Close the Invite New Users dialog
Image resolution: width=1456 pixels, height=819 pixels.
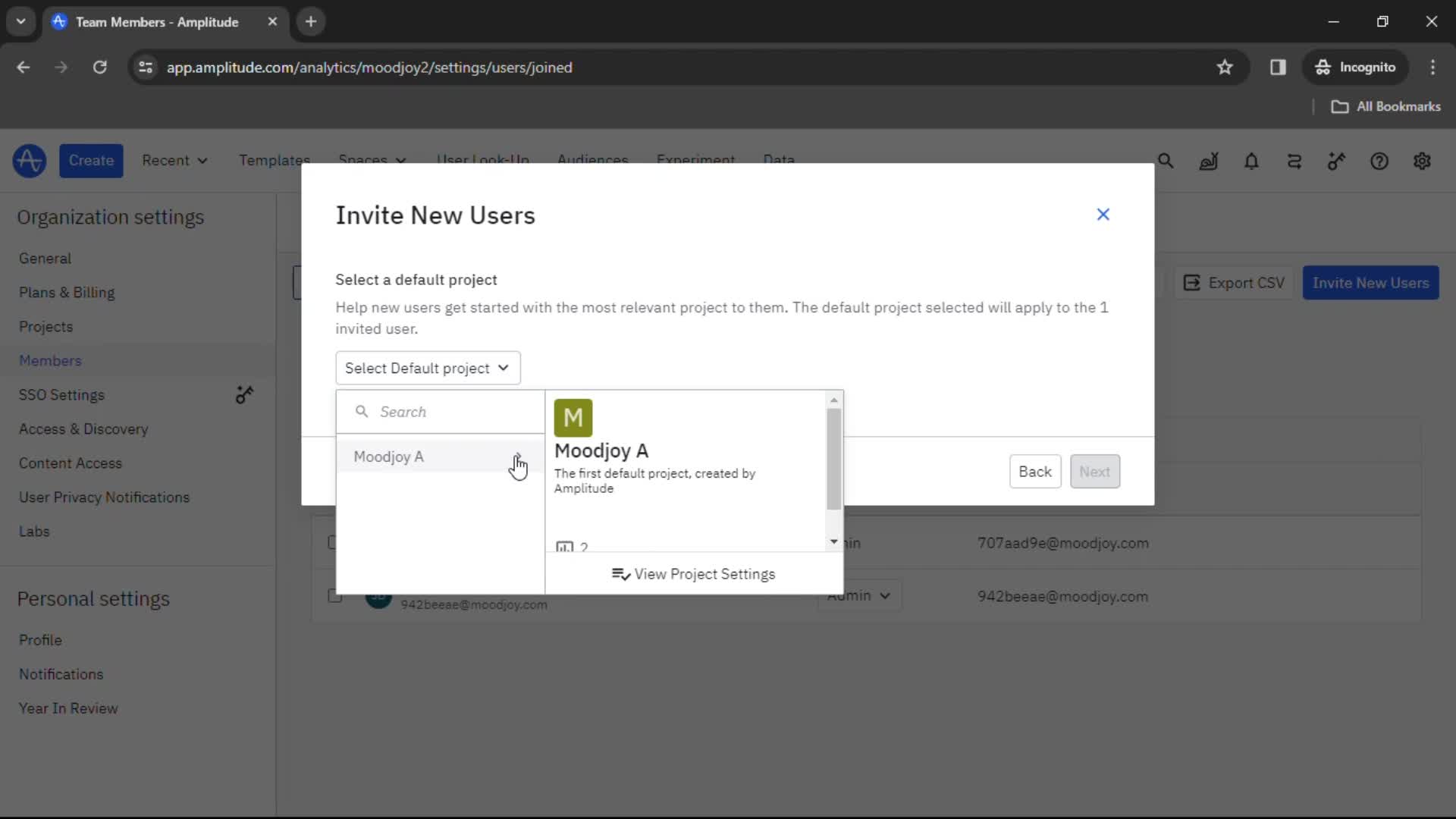click(1103, 215)
